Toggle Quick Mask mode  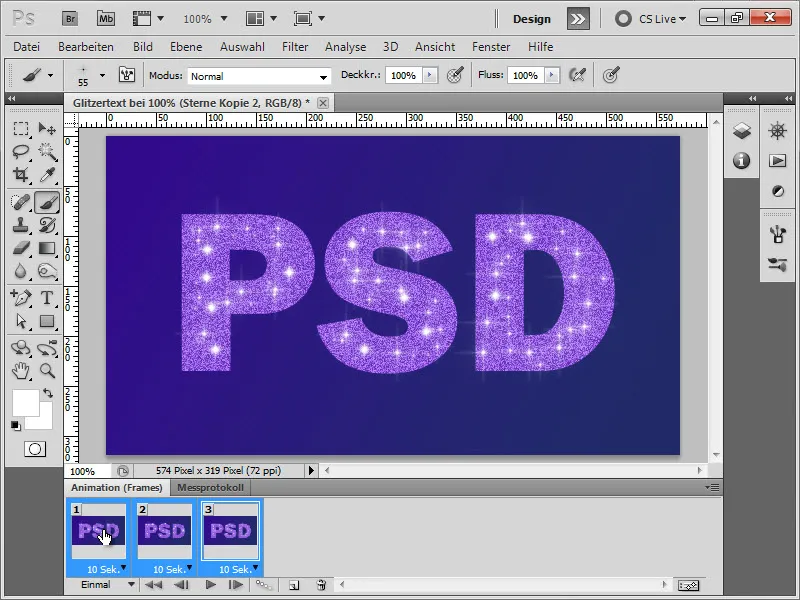(x=35, y=449)
